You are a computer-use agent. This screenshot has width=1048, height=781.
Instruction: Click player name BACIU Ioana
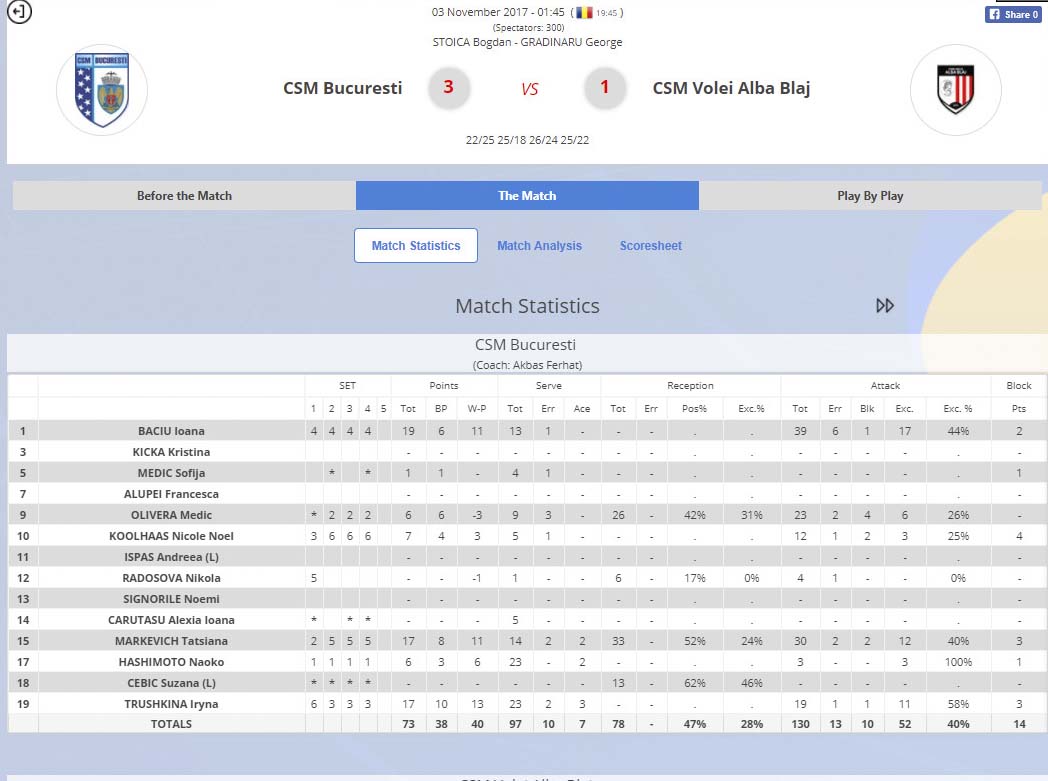coord(171,431)
